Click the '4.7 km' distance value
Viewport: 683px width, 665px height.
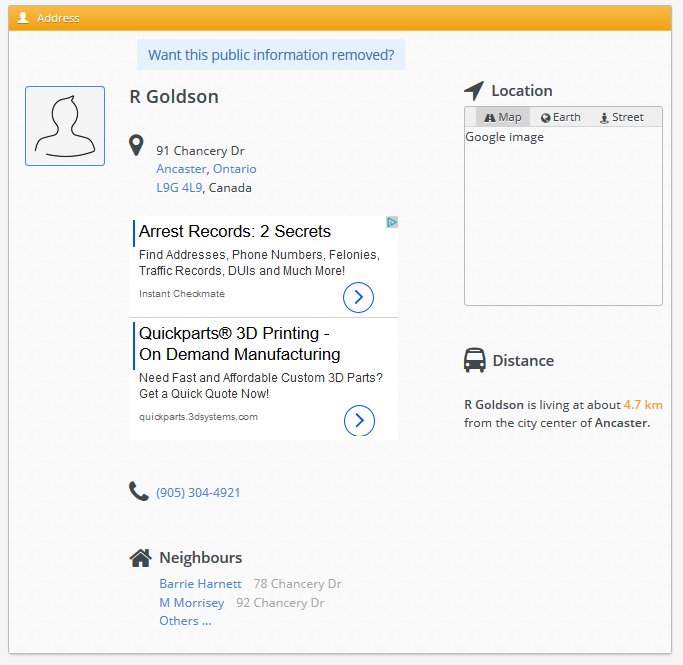coord(643,405)
